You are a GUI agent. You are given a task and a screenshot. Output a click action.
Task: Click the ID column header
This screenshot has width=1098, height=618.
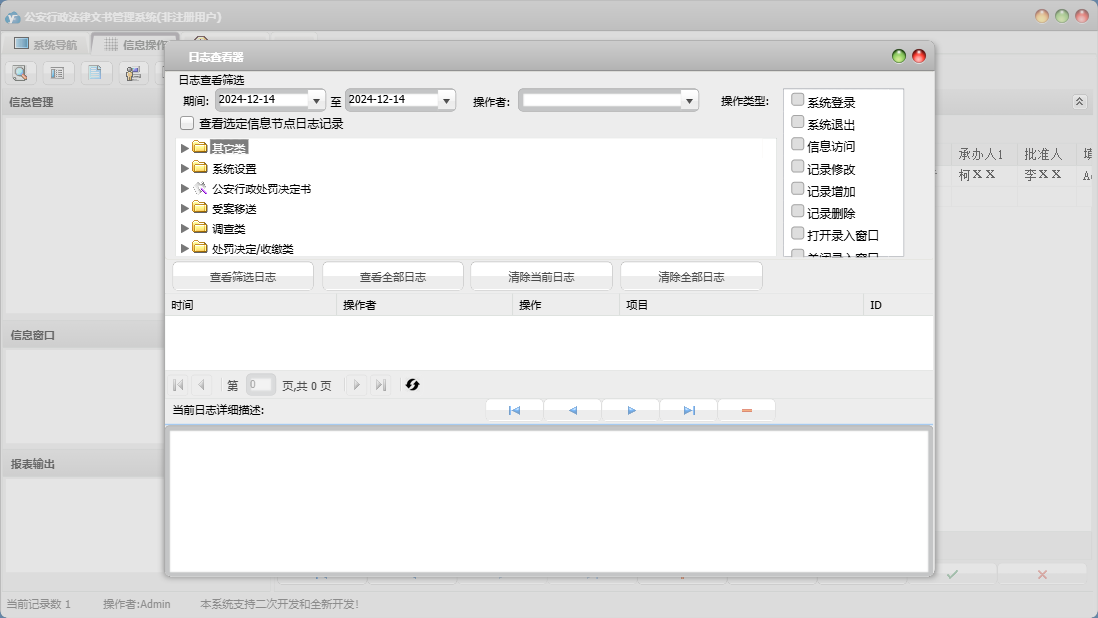(x=898, y=305)
